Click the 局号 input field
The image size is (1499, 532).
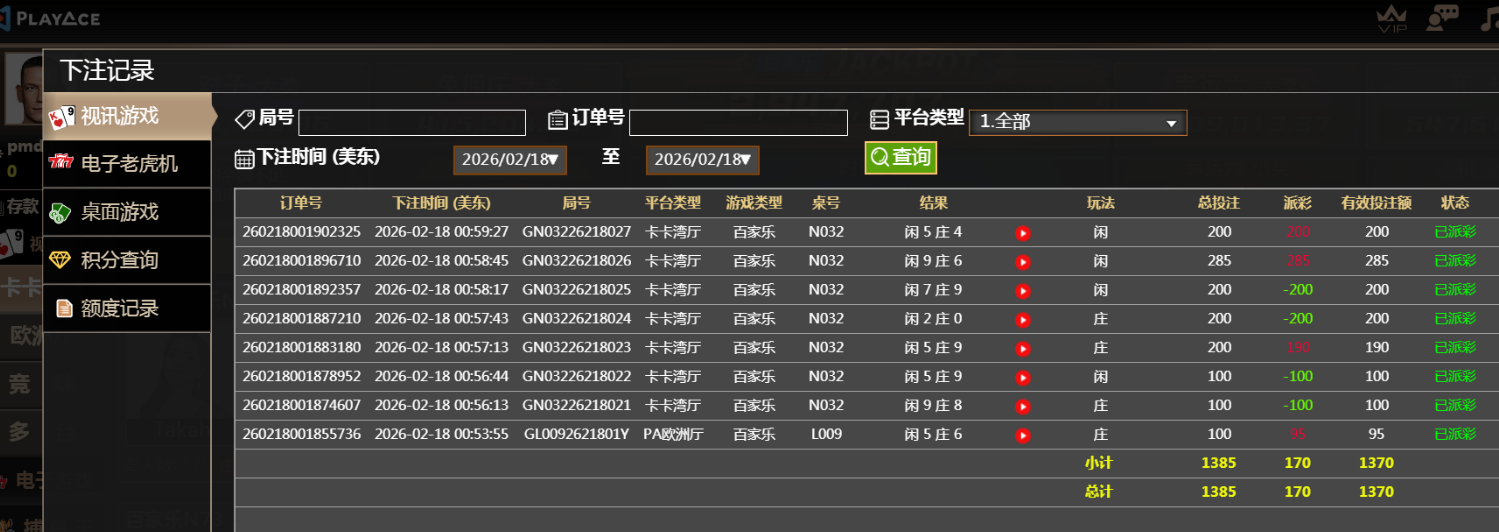(x=412, y=122)
